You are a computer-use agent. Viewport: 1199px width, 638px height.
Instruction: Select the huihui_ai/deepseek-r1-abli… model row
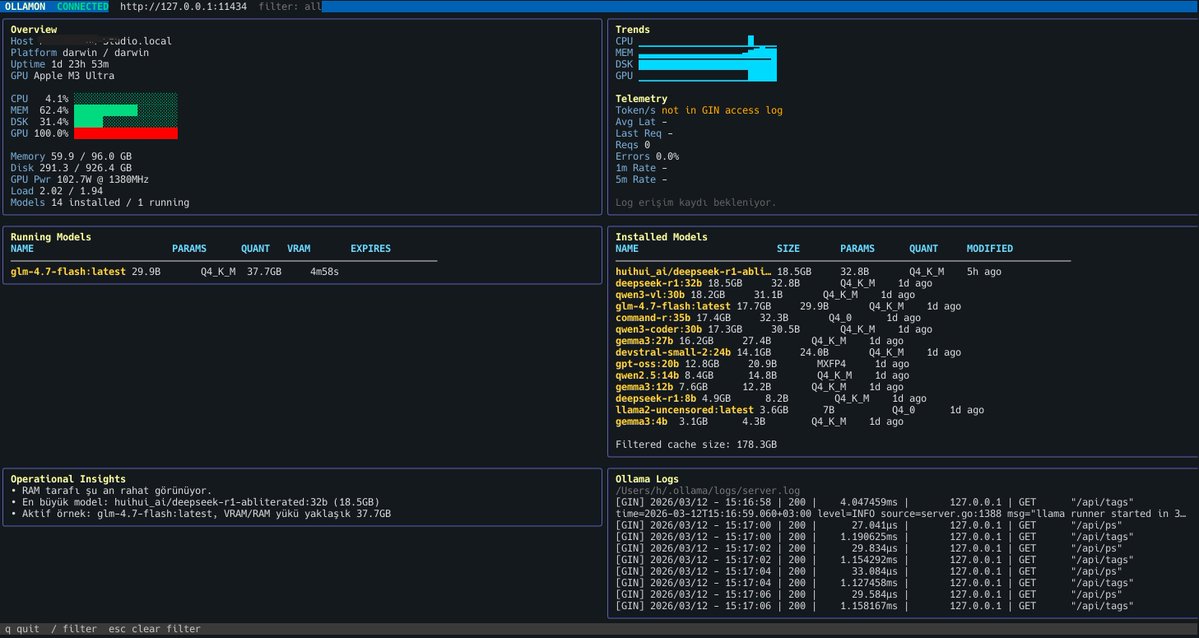(808, 272)
